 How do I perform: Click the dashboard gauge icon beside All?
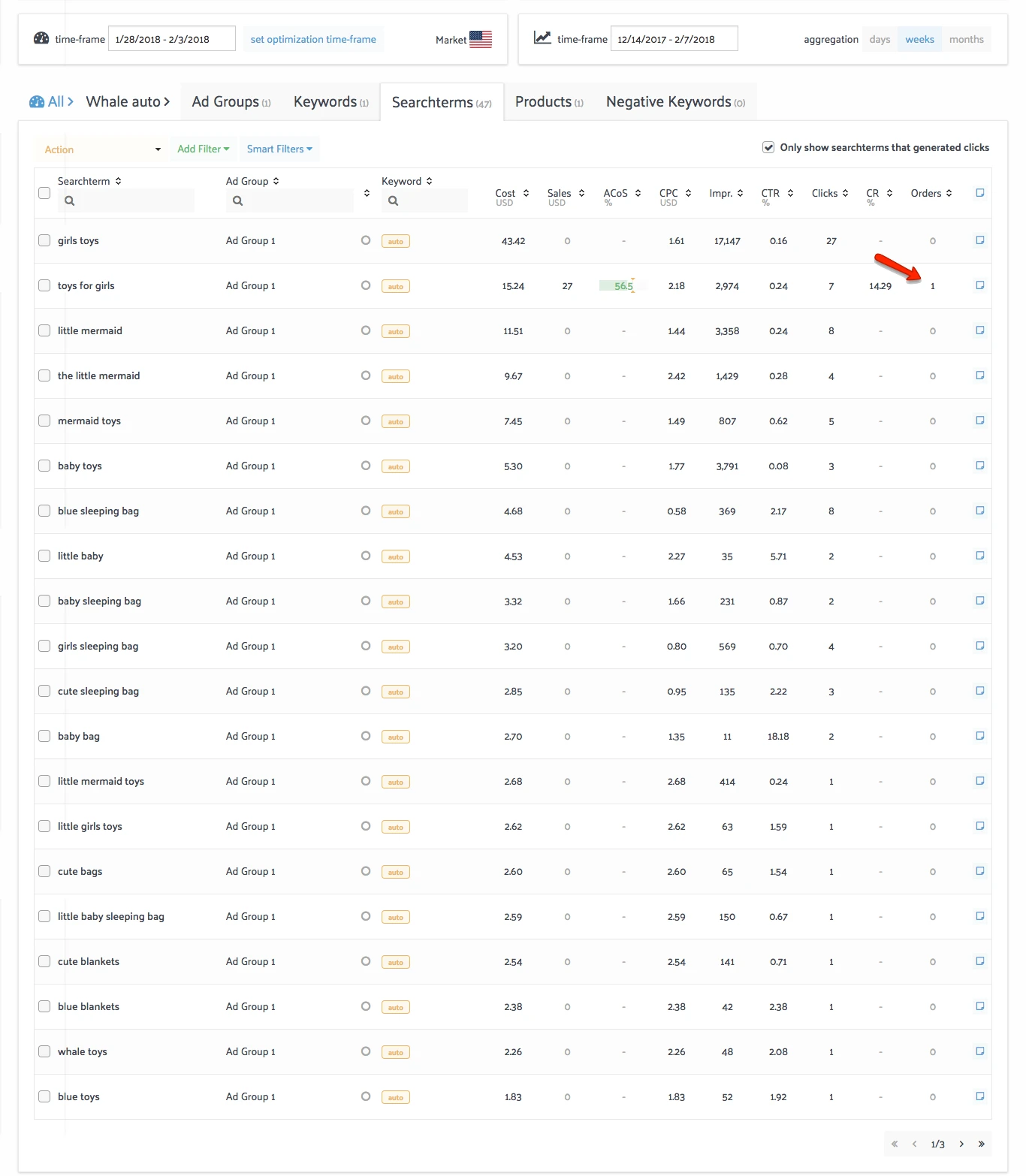tap(37, 101)
